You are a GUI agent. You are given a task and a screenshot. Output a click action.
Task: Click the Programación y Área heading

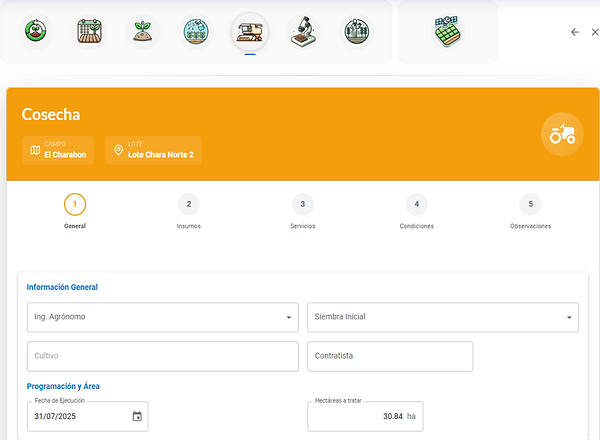[63, 386]
